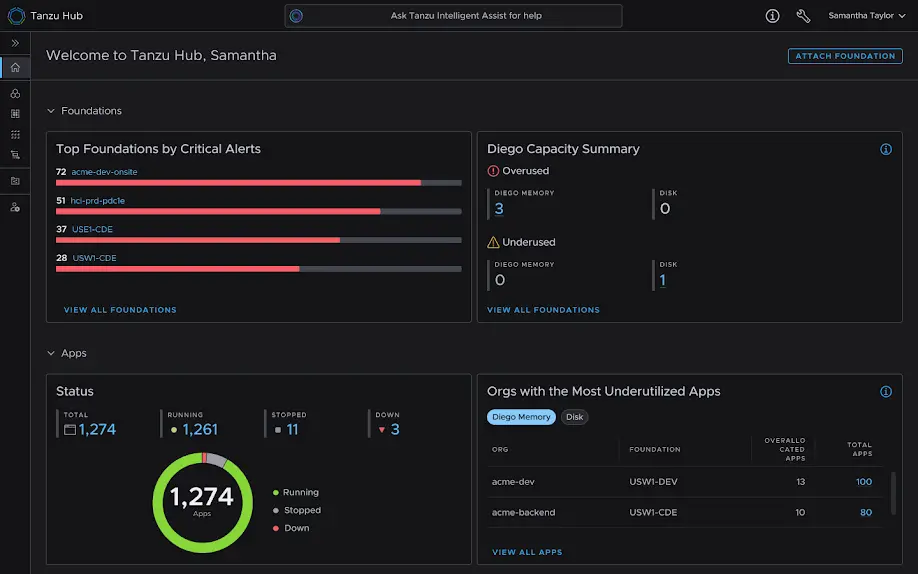Click the Attach Foundation button
Image resolution: width=918 pixels, height=574 pixels.
click(845, 56)
